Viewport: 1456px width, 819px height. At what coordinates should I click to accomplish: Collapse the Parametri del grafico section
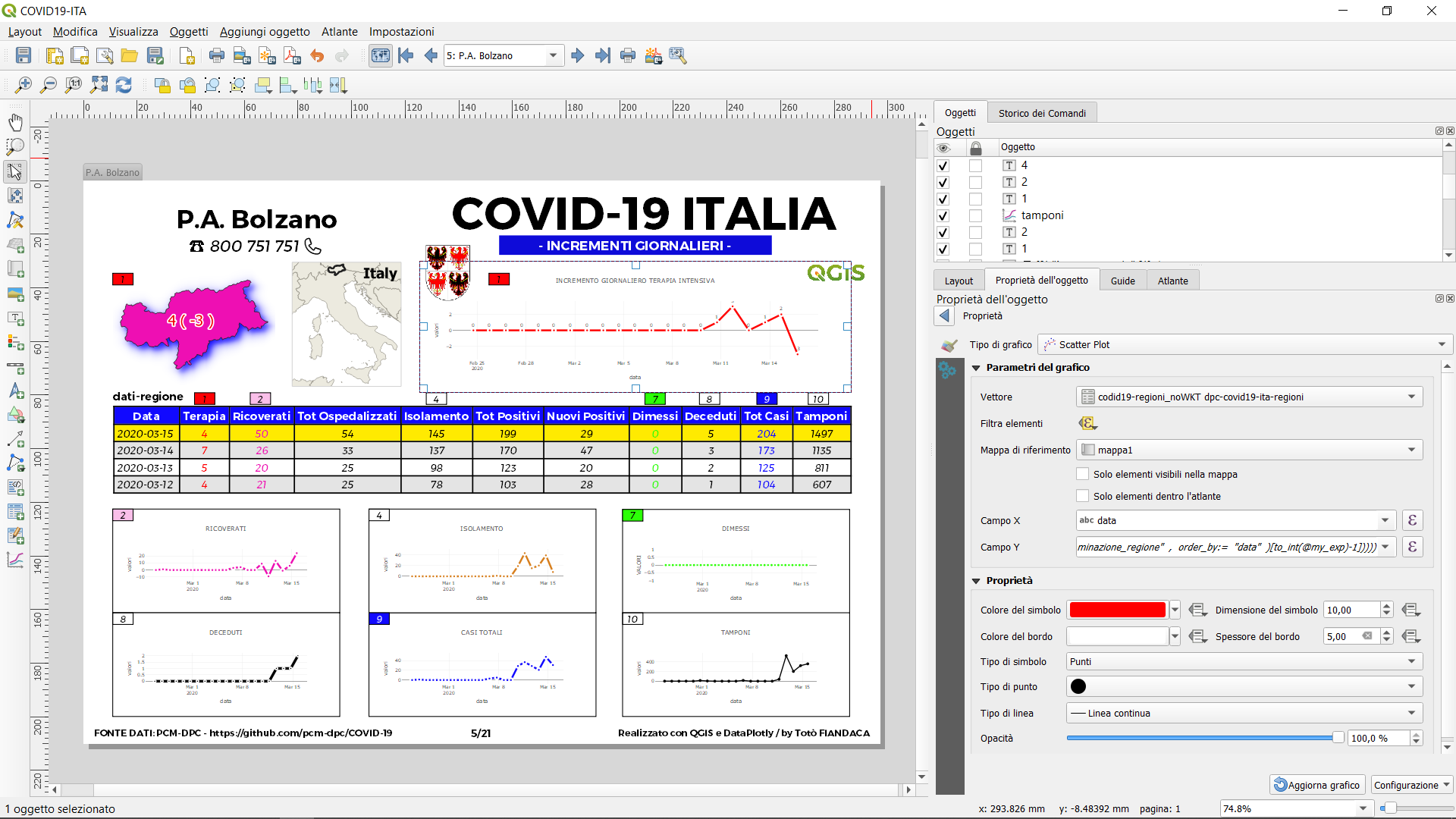(976, 368)
